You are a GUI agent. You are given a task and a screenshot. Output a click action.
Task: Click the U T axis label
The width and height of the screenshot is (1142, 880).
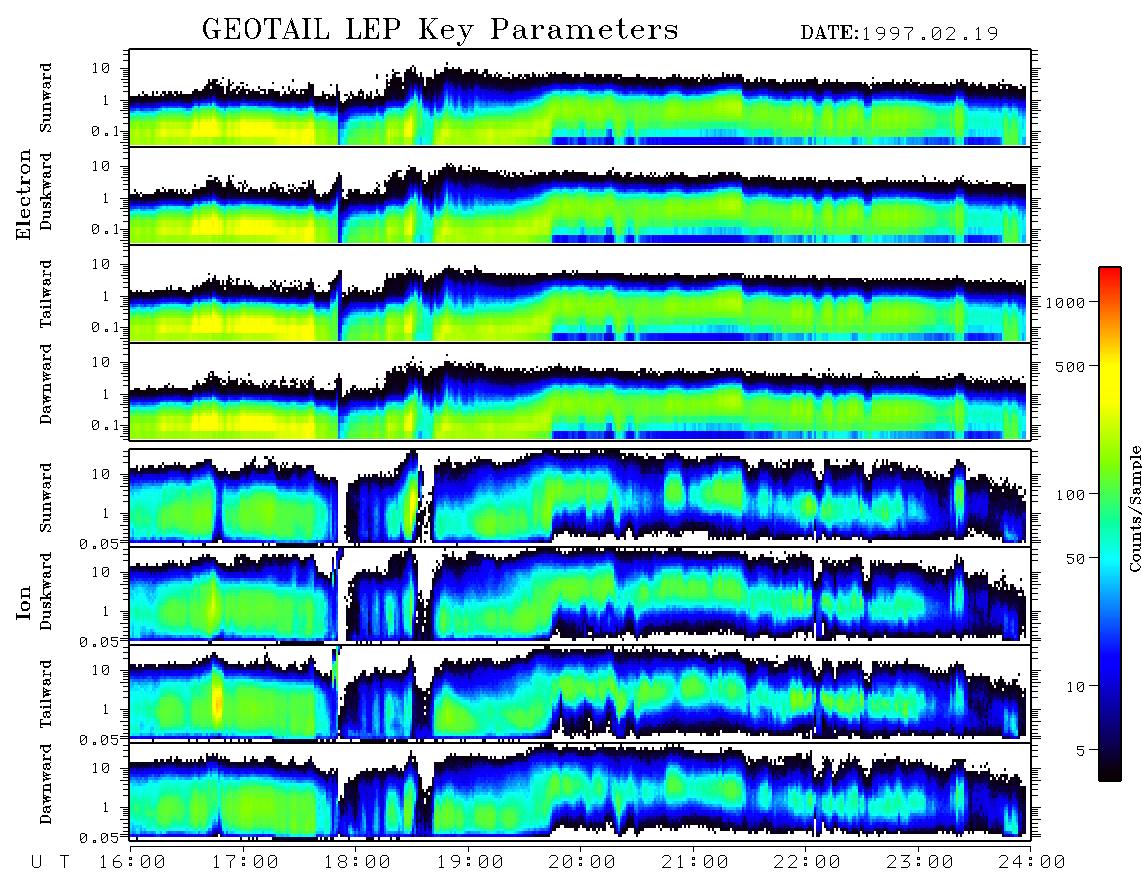[50, 862]
